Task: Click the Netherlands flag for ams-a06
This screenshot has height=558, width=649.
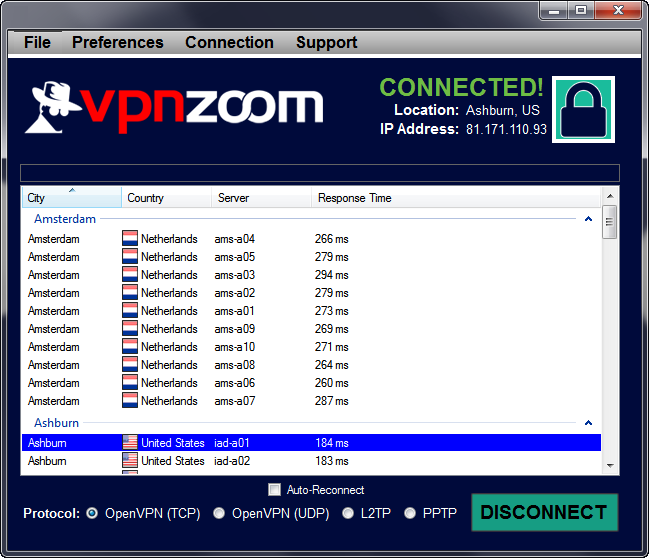Action: (x=130, y=382)
